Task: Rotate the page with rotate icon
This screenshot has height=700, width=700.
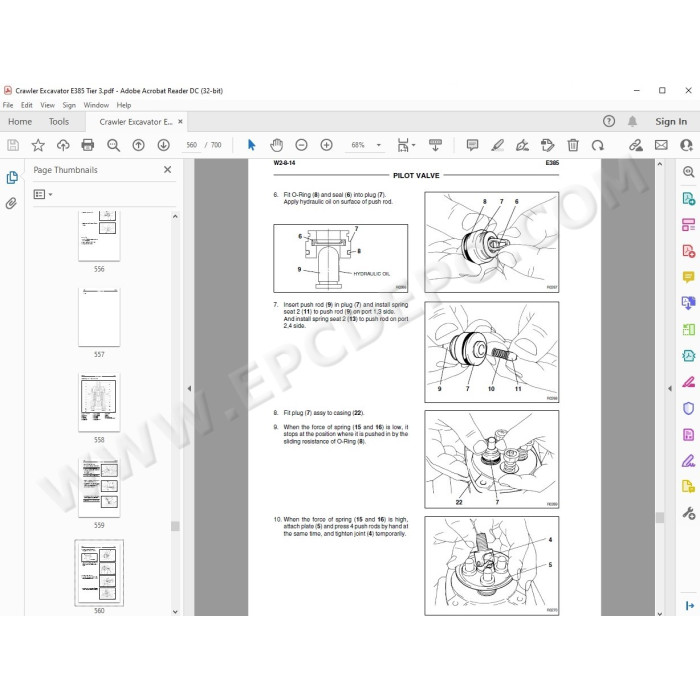Action: tap(598, 145)
